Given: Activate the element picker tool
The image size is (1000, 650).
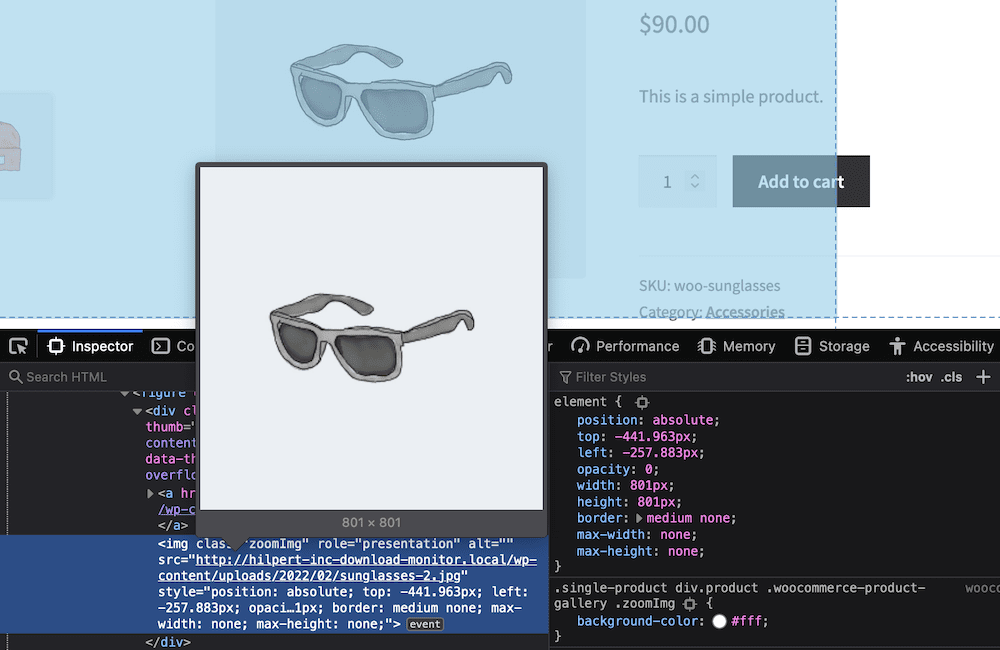Looking at the screenshot, I should point(18,346).
